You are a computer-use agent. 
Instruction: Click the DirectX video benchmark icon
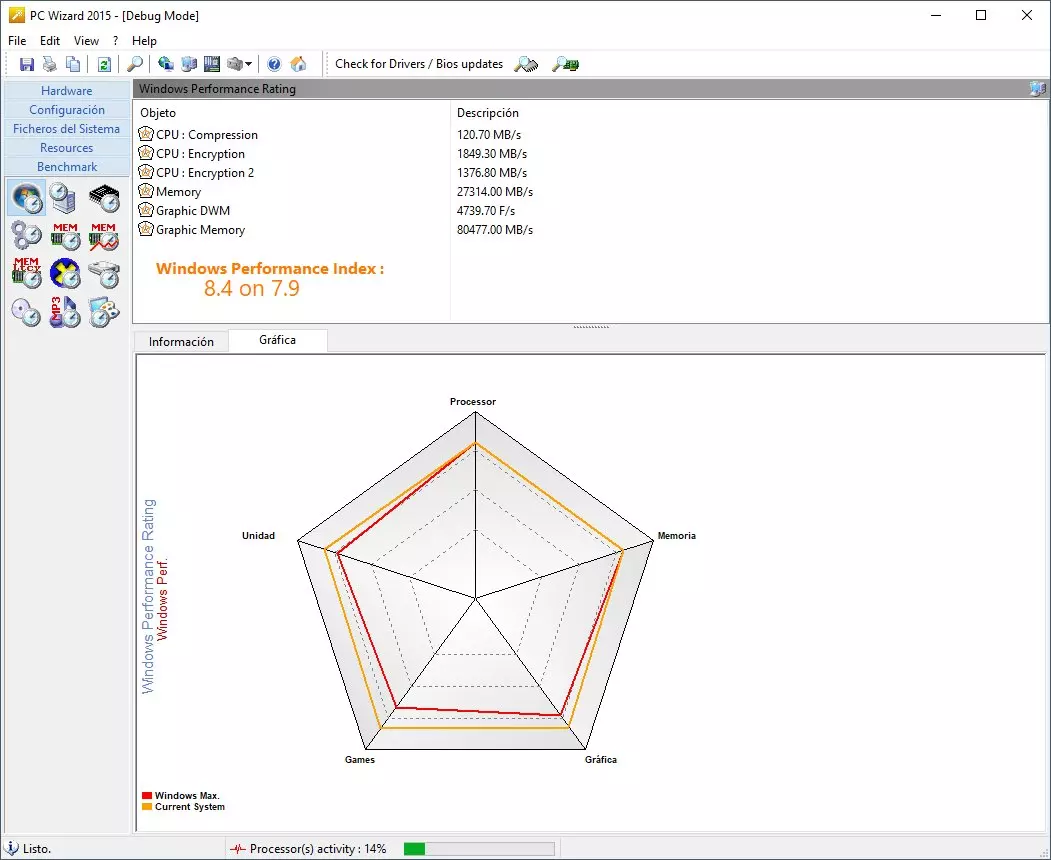(x=65, y=273)
